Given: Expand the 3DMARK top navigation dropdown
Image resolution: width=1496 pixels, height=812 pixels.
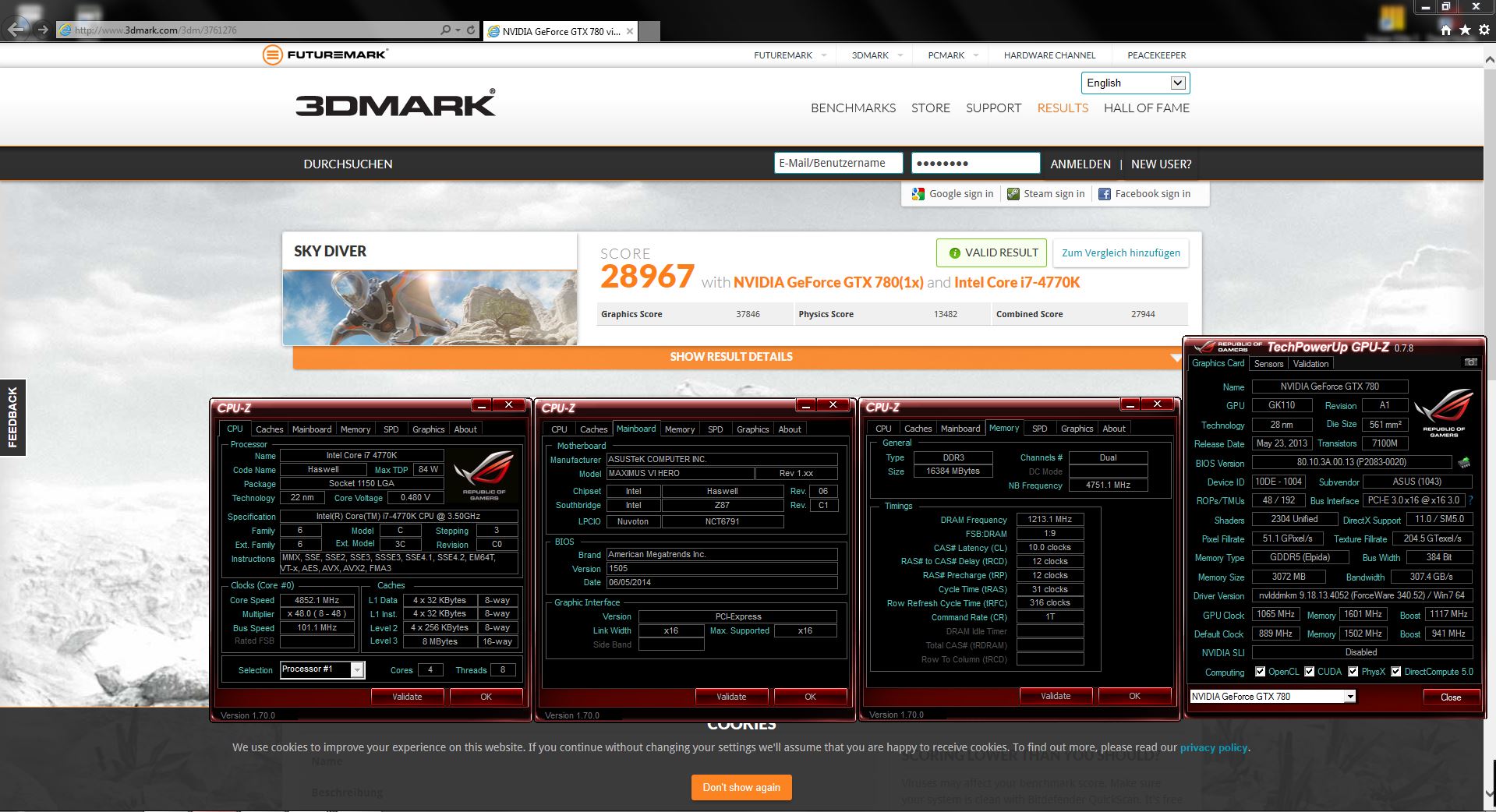Looking at the screenshot, I should [900, 55].
